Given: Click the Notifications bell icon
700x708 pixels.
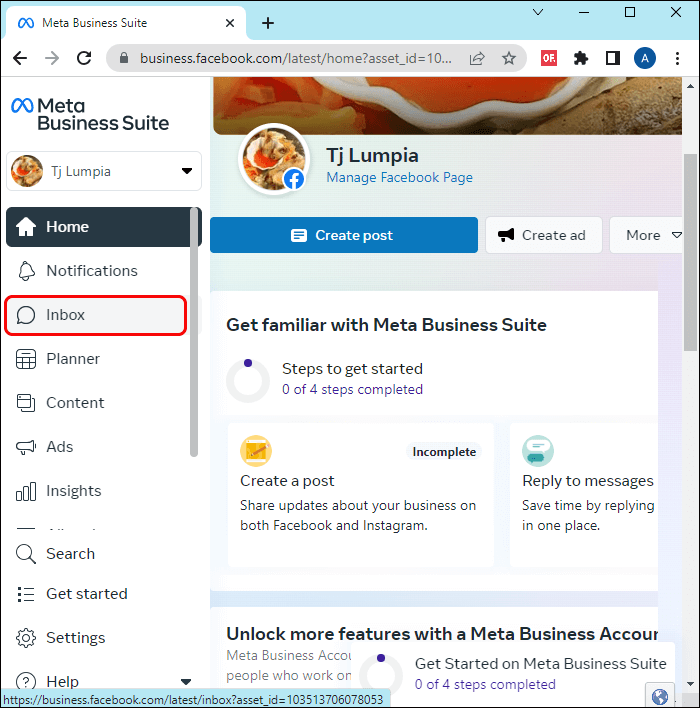Looking at the screenshot, I should point(26,271).
